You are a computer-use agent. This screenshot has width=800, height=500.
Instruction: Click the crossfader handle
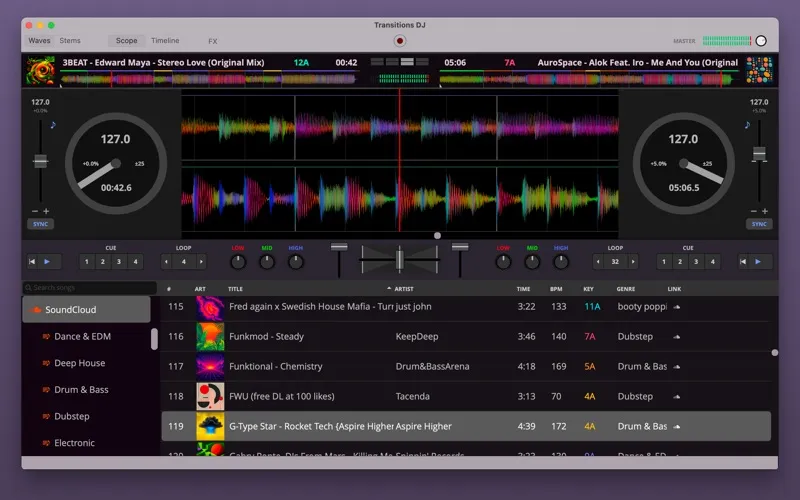(399, 260)
